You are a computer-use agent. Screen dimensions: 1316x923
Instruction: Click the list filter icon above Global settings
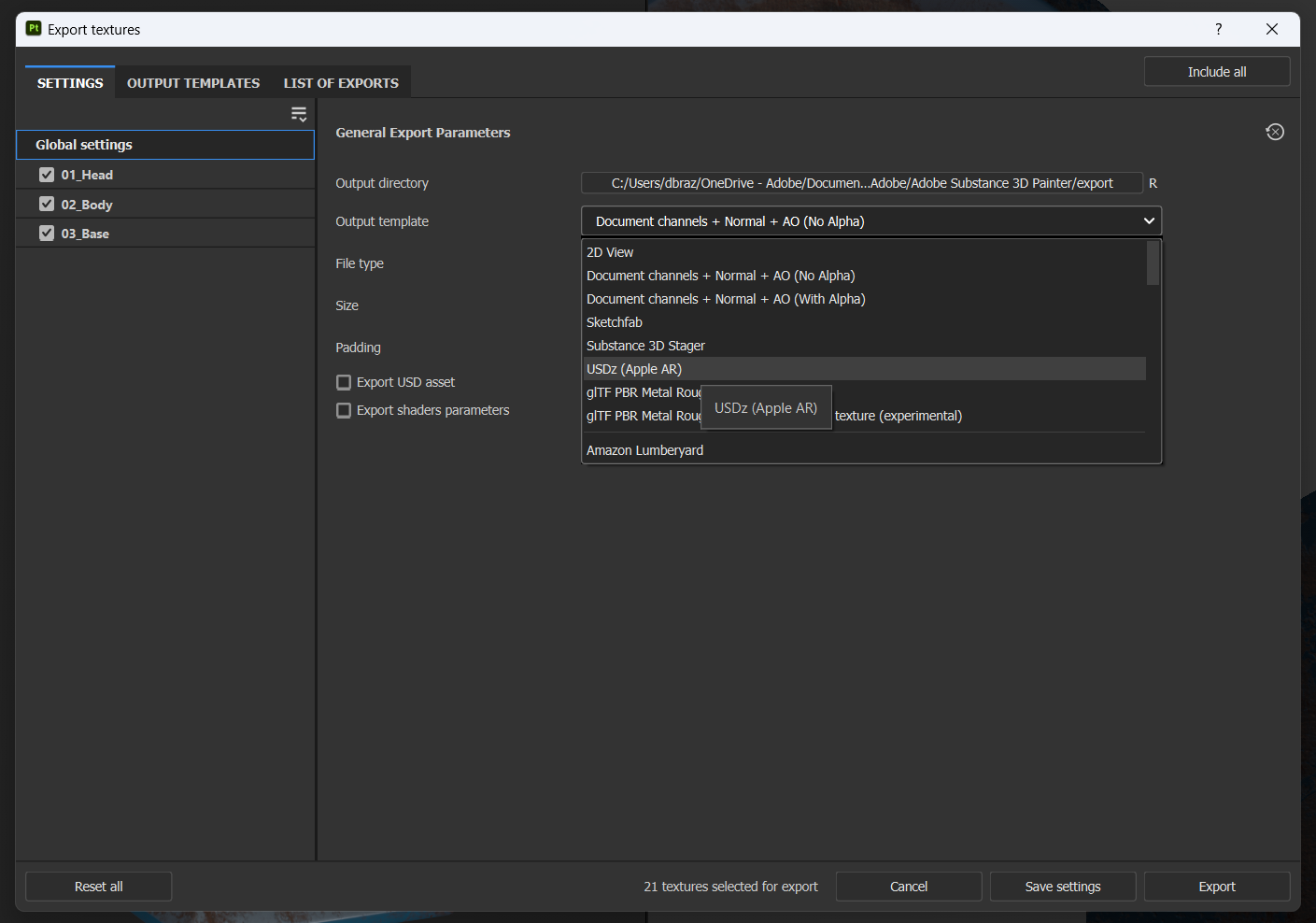[x=299, y=113]
